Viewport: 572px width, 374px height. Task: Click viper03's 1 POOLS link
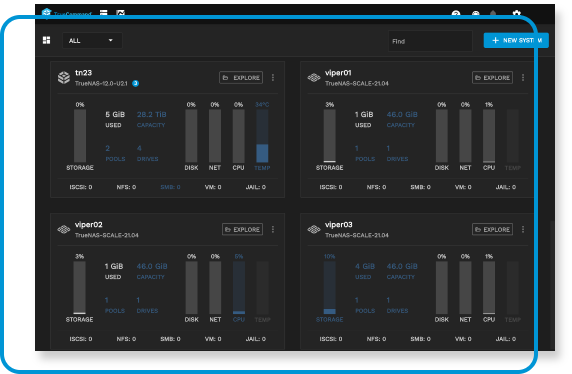coord(365,305)
